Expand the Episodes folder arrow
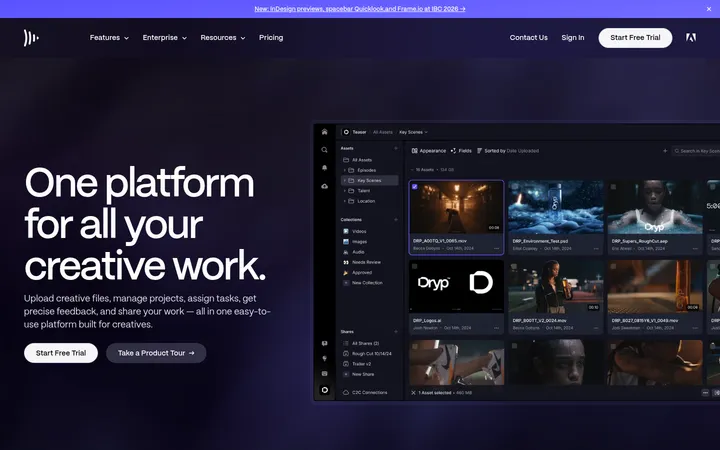The height and width of the screenshot is (450, 720). pyautogui.click(x=345, y=170)
